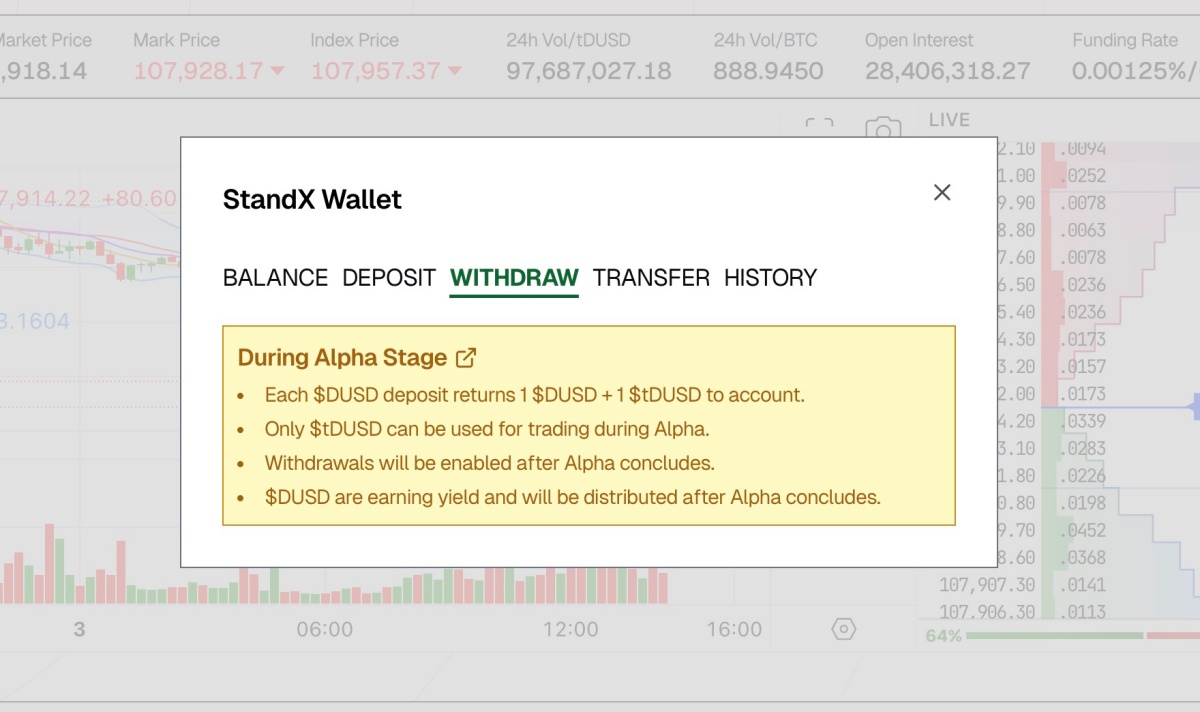Close the StandX Wallet dialog
The height and width of the screenshot is (712, 1200).
coord(941,192)
